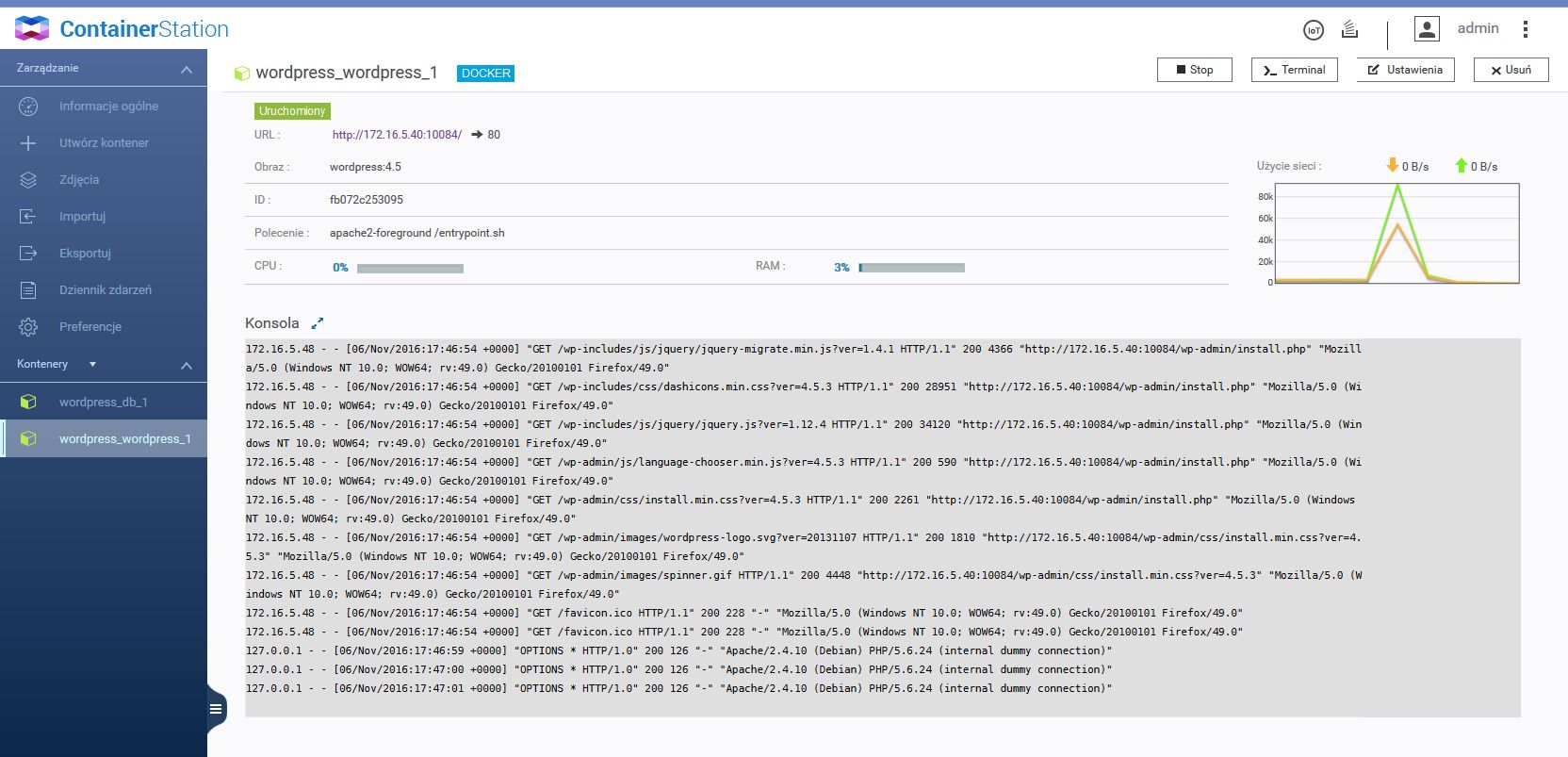Click the network usage graph
Screen dimensions: 1568x757
(1396, 233)
